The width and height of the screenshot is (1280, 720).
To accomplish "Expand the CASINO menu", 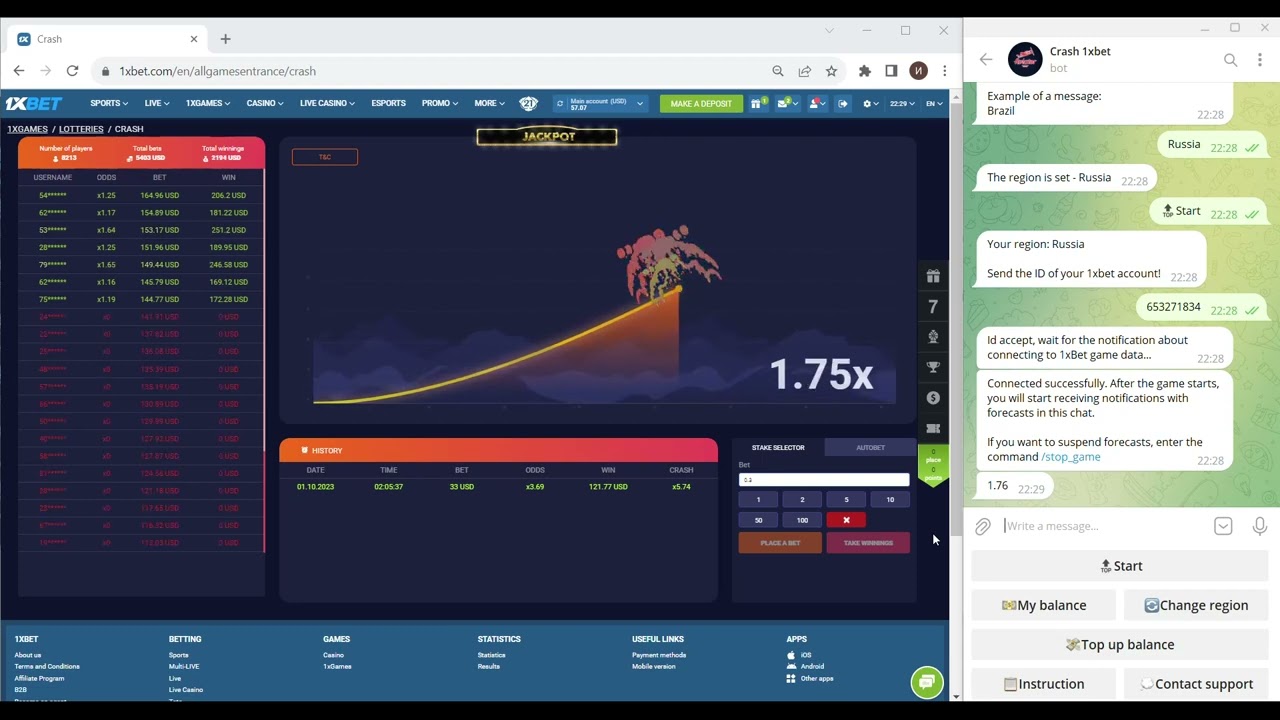I will point(265,103).
